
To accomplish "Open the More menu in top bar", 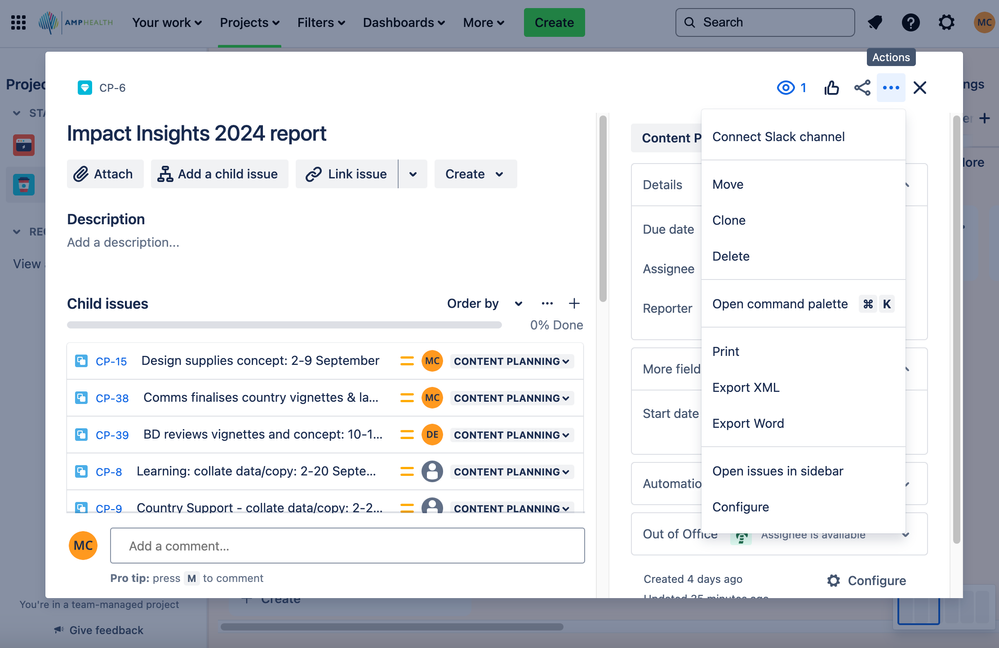I will coord(484,22).
